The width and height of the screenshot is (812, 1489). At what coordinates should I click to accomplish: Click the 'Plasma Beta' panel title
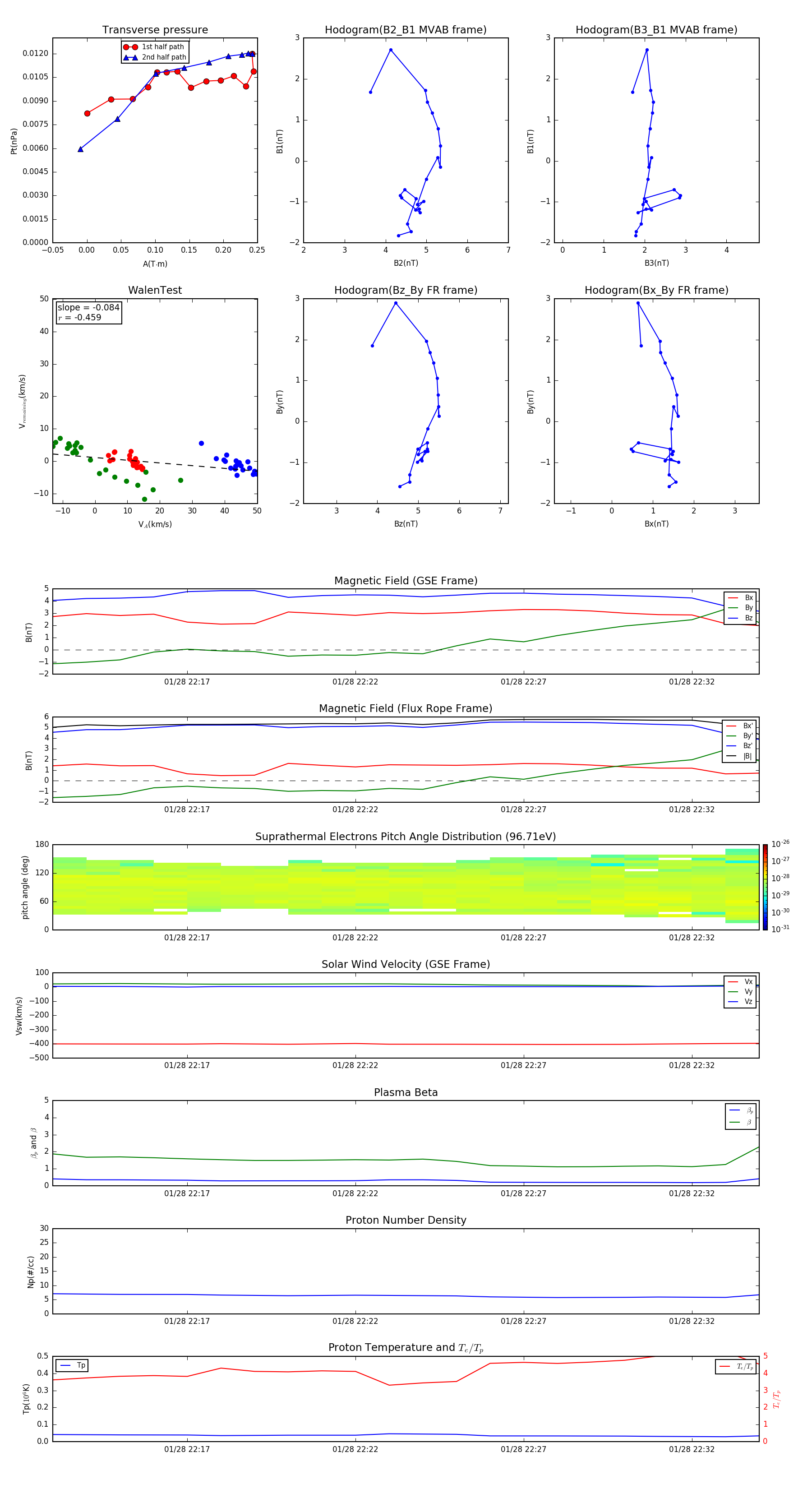[x=406, y=1092]
